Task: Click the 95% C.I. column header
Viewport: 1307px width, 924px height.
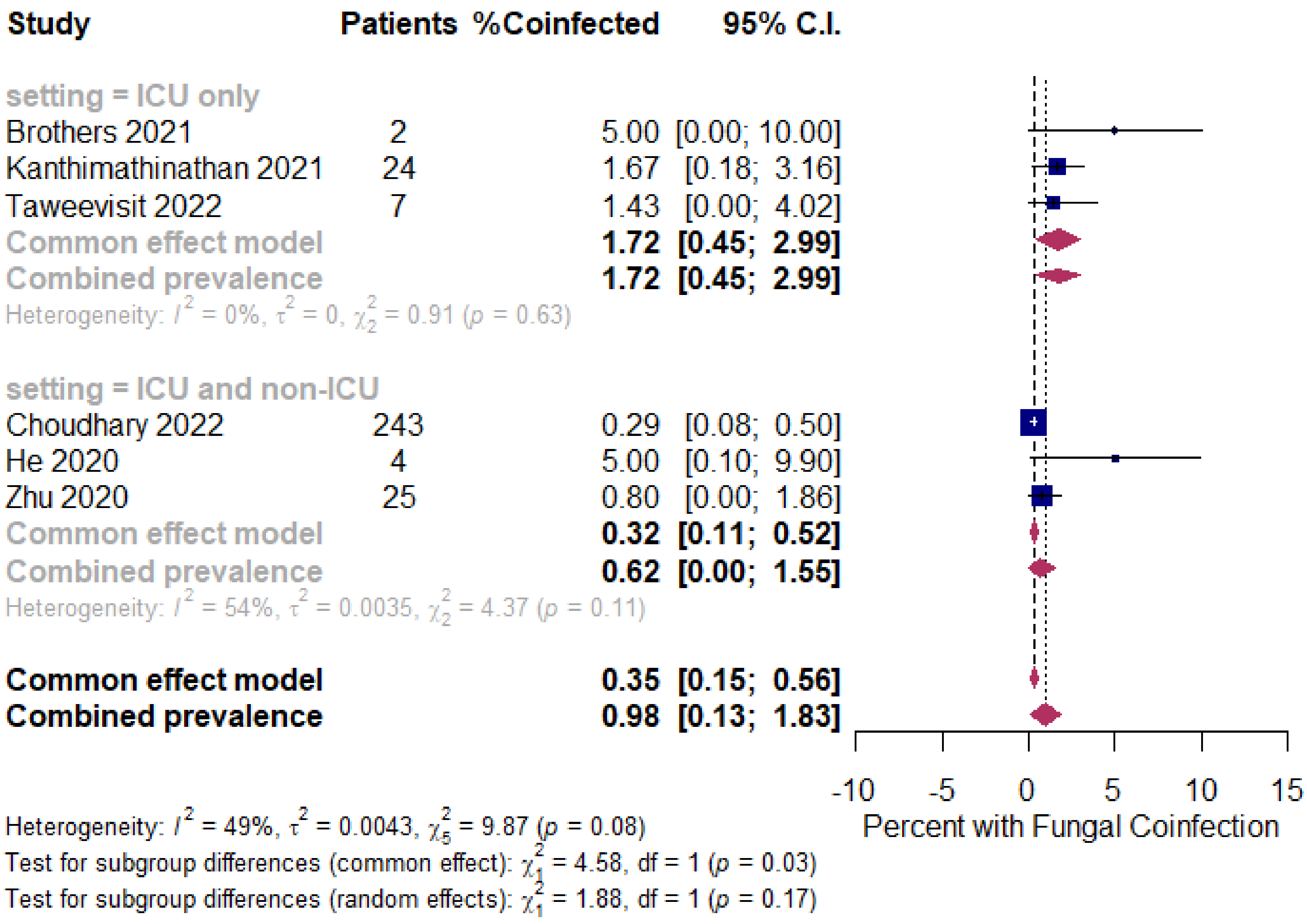Action: [781, 25]
